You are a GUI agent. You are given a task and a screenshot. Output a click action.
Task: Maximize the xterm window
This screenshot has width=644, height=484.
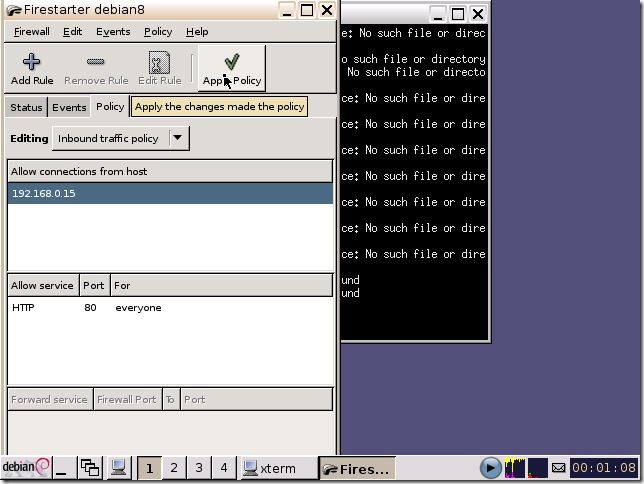point(458,14)
